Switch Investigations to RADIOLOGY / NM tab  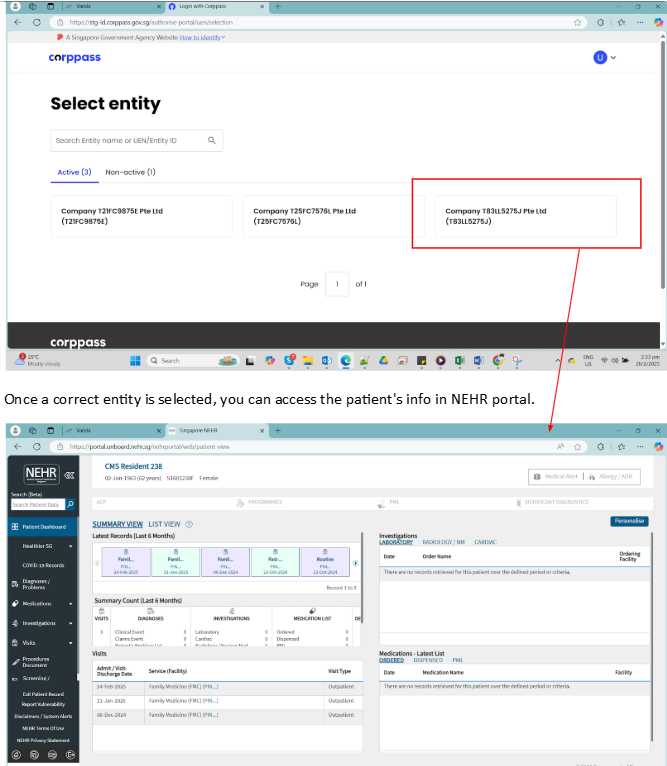[x=443, y=542]
